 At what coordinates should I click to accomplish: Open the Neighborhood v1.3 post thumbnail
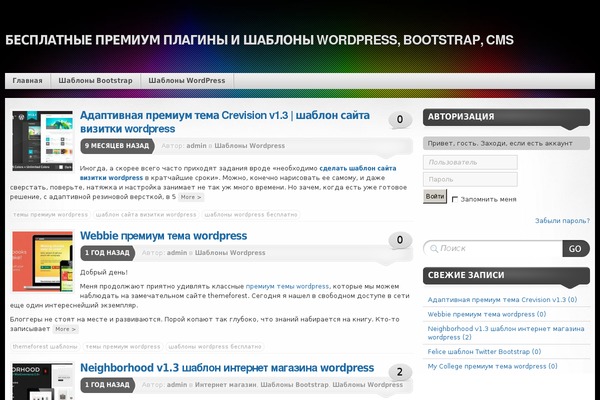tap(42, 382)
